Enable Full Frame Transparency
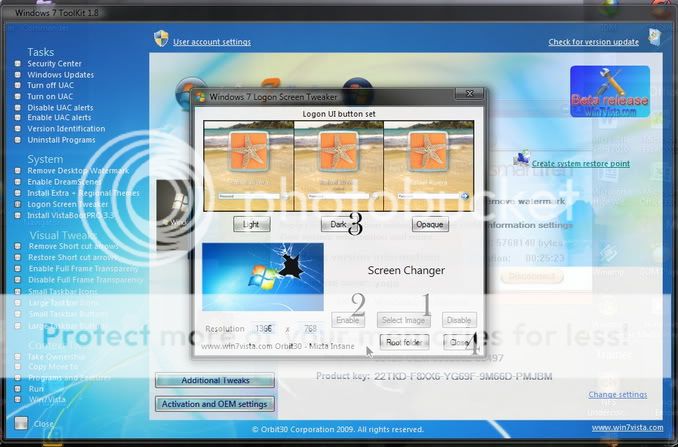Viewport: 678px width, 447px height. 83,269
